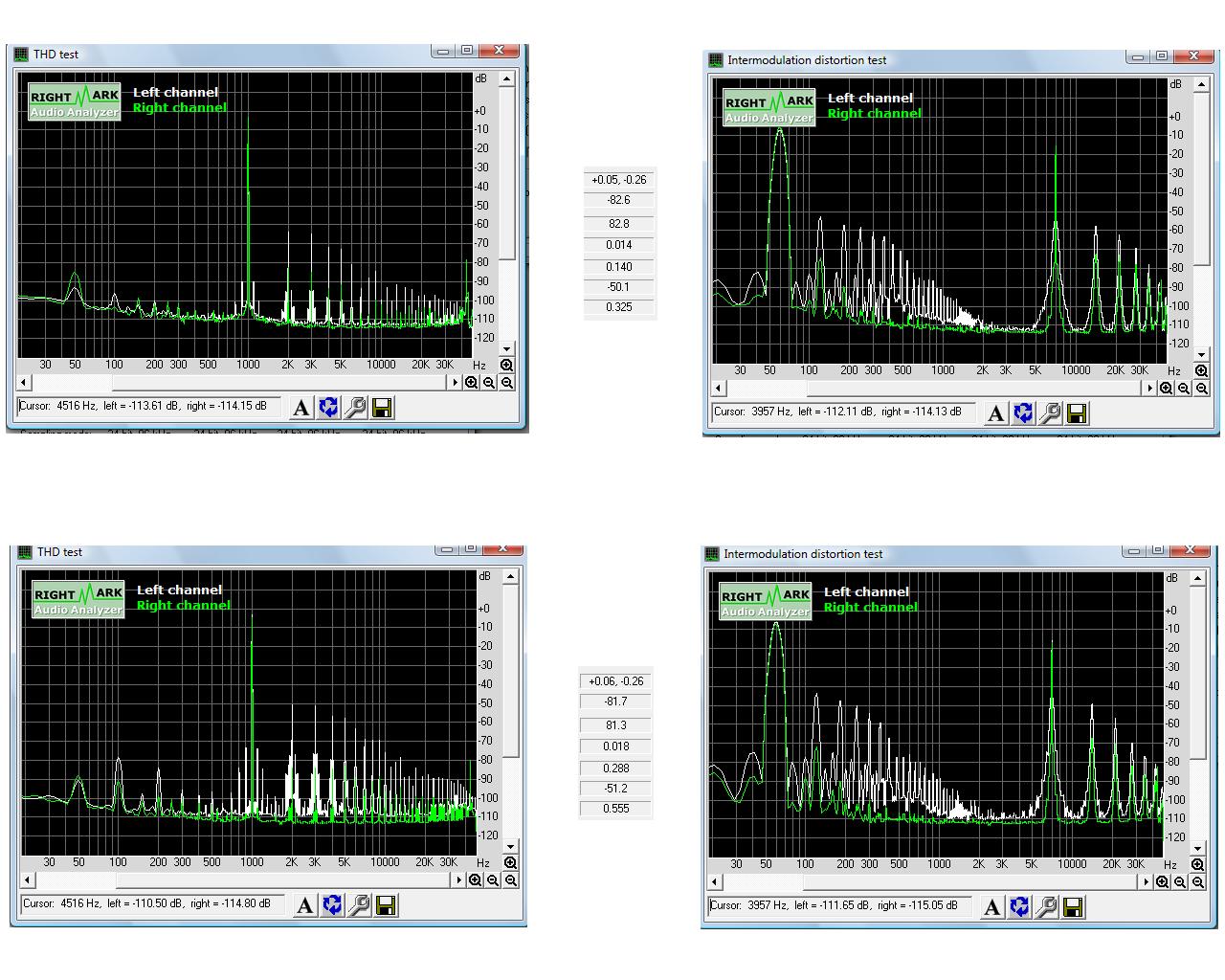The width and height of the screenshot is (1225, 980).
Task: Click the "0.555" value cell
Action: [616, 809]
